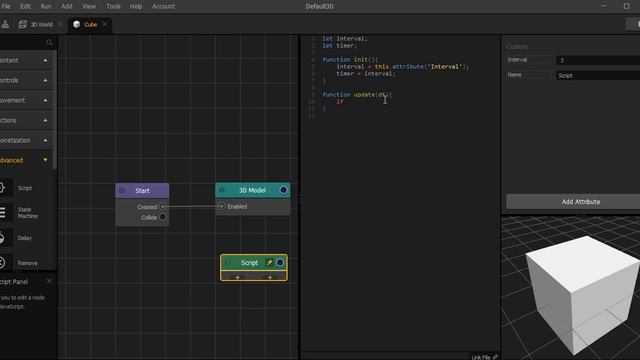Click the Enabled input port on 3D Model
640x360 pixels.
[222, 206]
